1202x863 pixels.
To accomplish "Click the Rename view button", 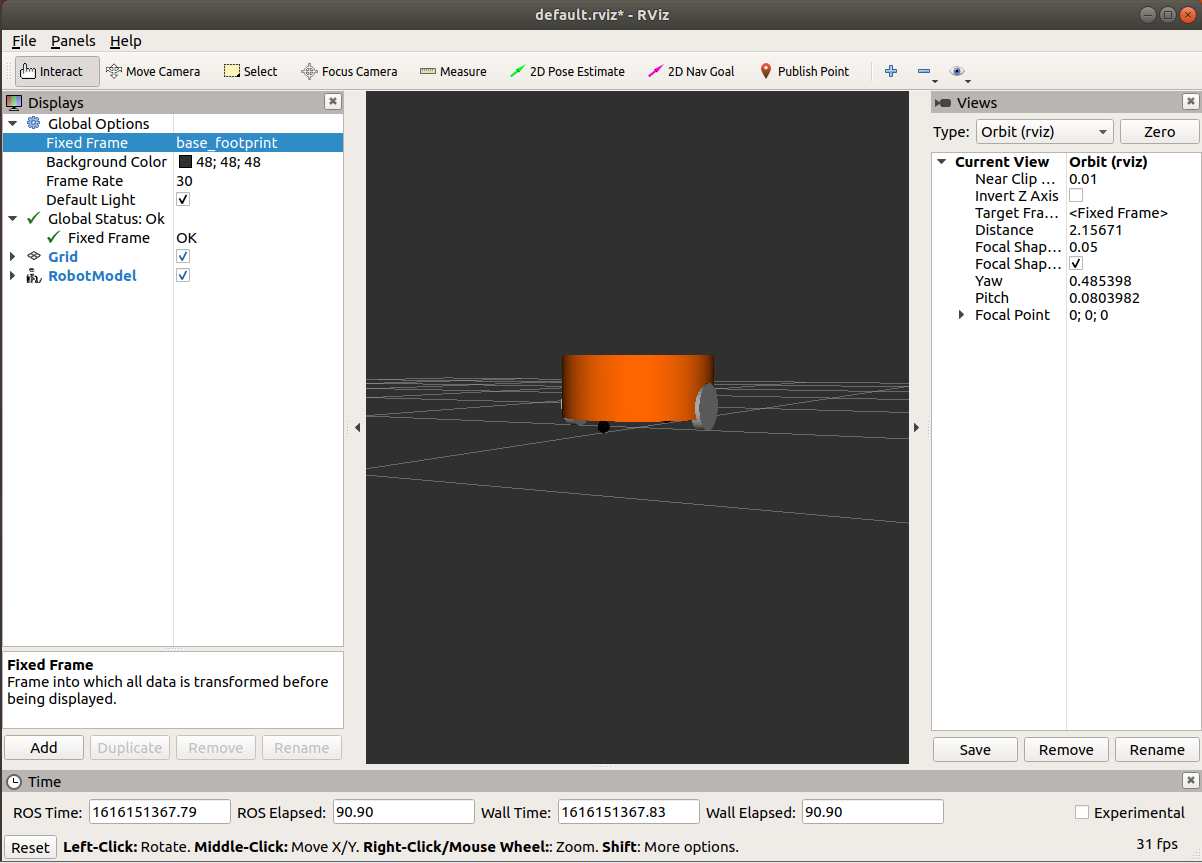I will click(x=1157, y=749).
